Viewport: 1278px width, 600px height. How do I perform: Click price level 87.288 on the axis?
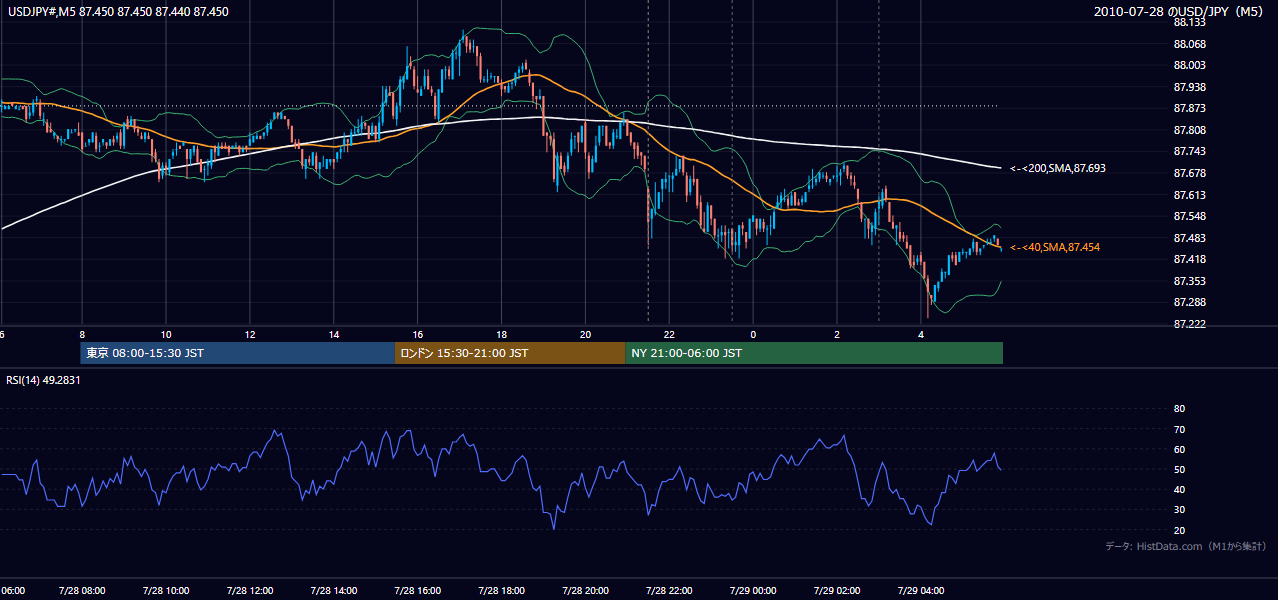point(1189,302)
